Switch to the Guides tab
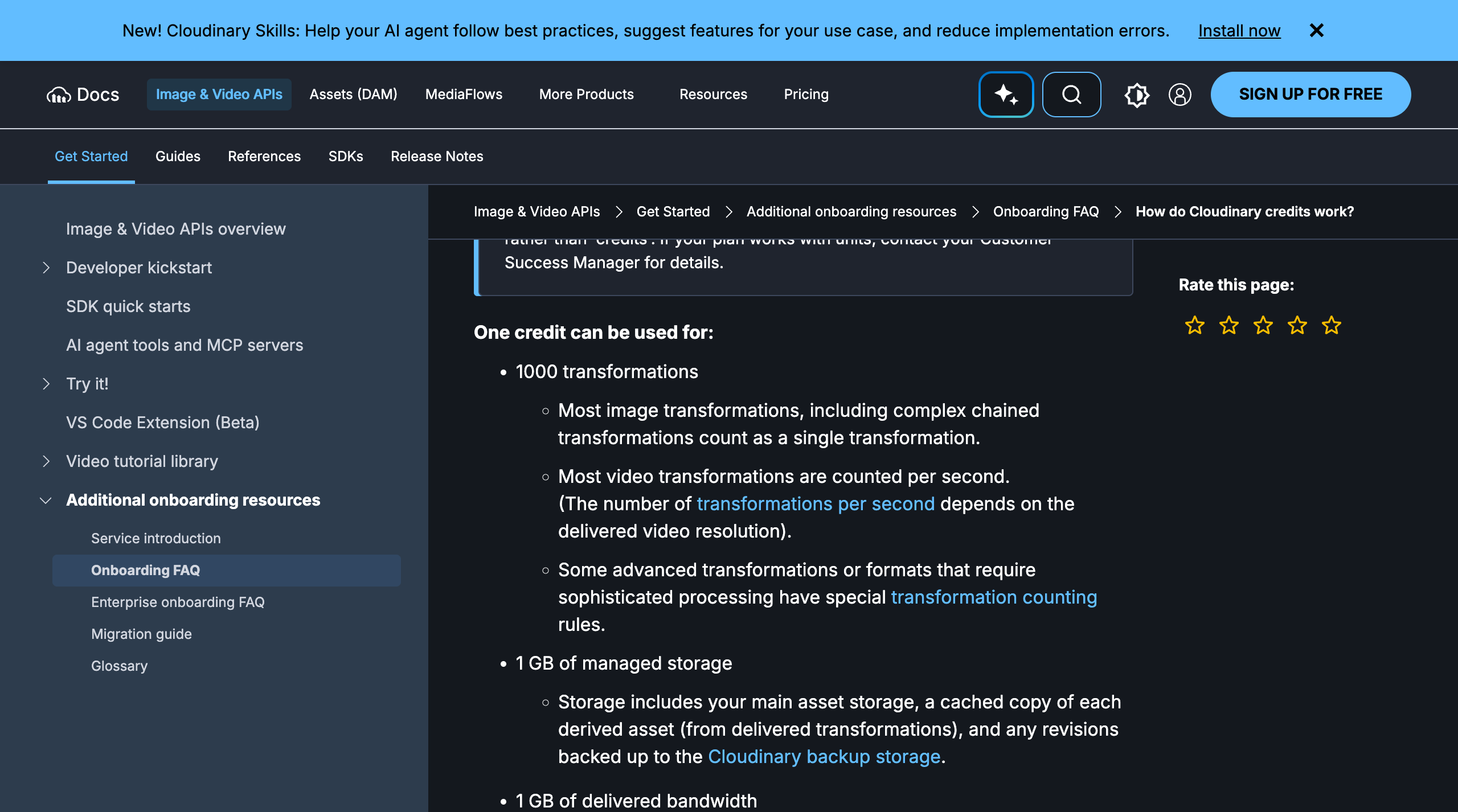Image resolution: width=1458 pixels, height=812 pixels. (x=178, y=156)
